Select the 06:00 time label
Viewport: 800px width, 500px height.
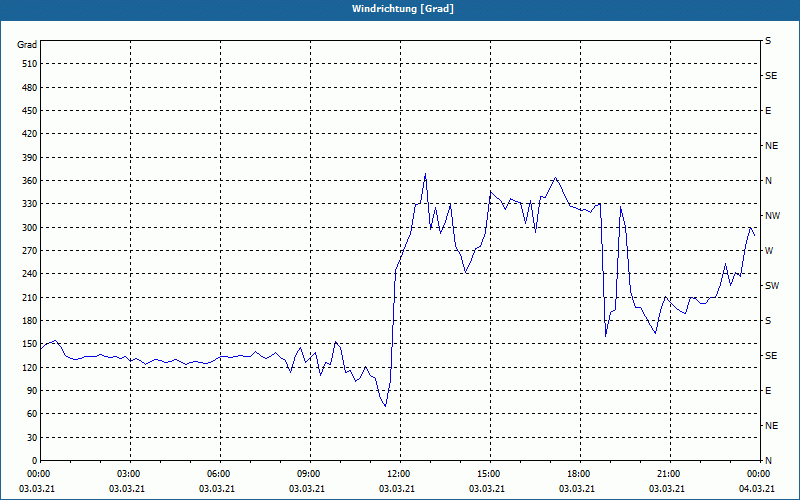pyautogui.click(x=217, y=473)
